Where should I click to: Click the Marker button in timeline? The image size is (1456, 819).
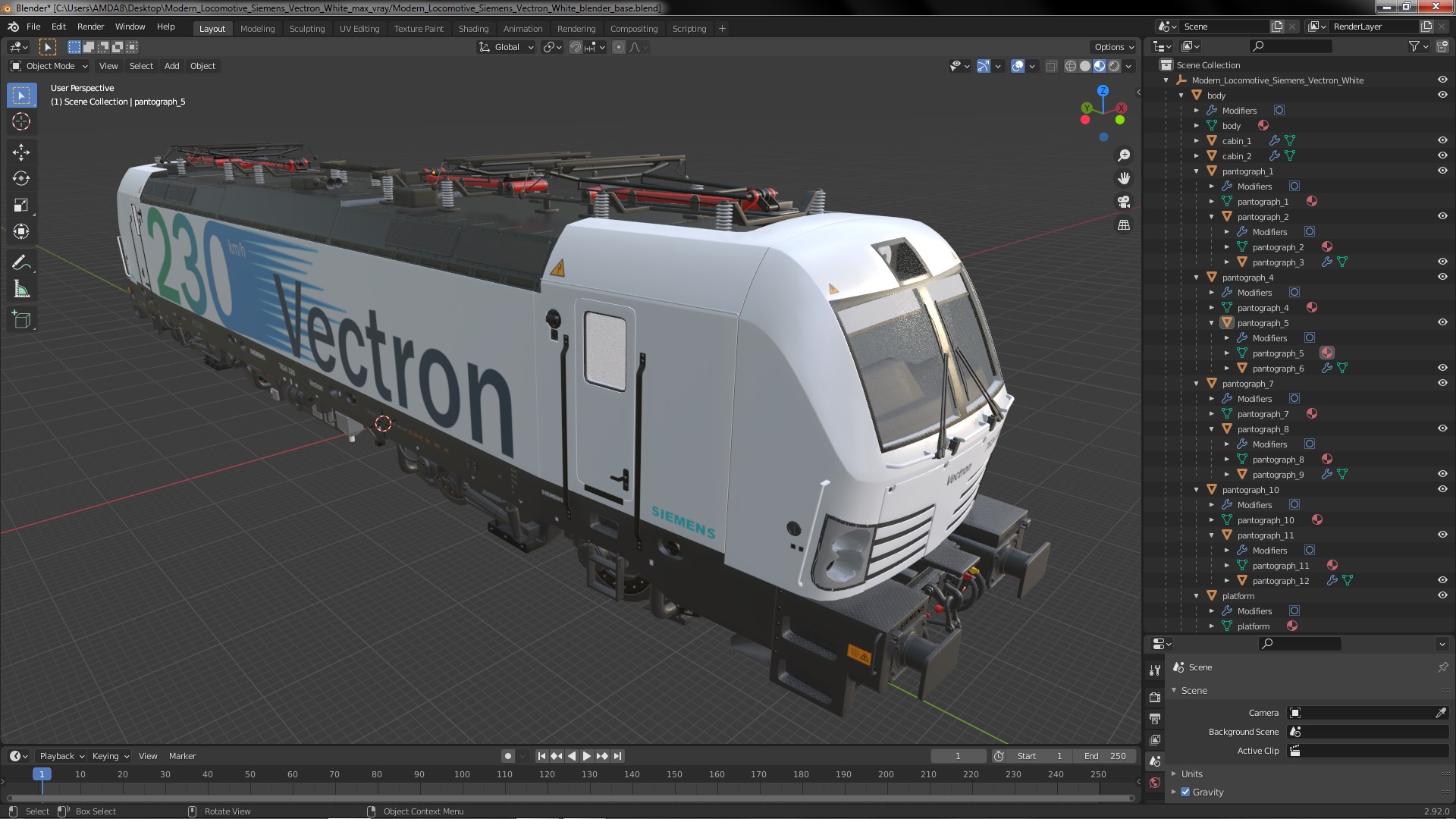(182, 756)
